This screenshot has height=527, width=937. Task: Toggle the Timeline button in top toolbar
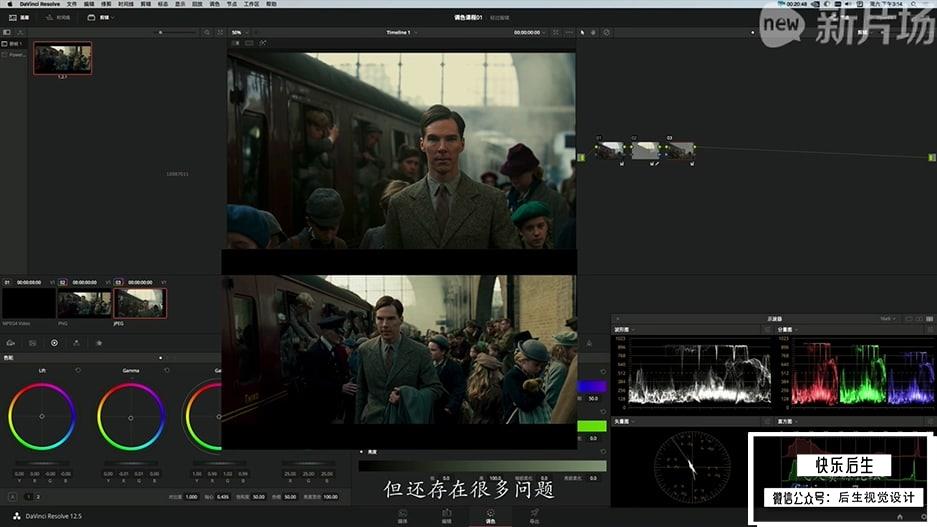(x=58, y=18)
